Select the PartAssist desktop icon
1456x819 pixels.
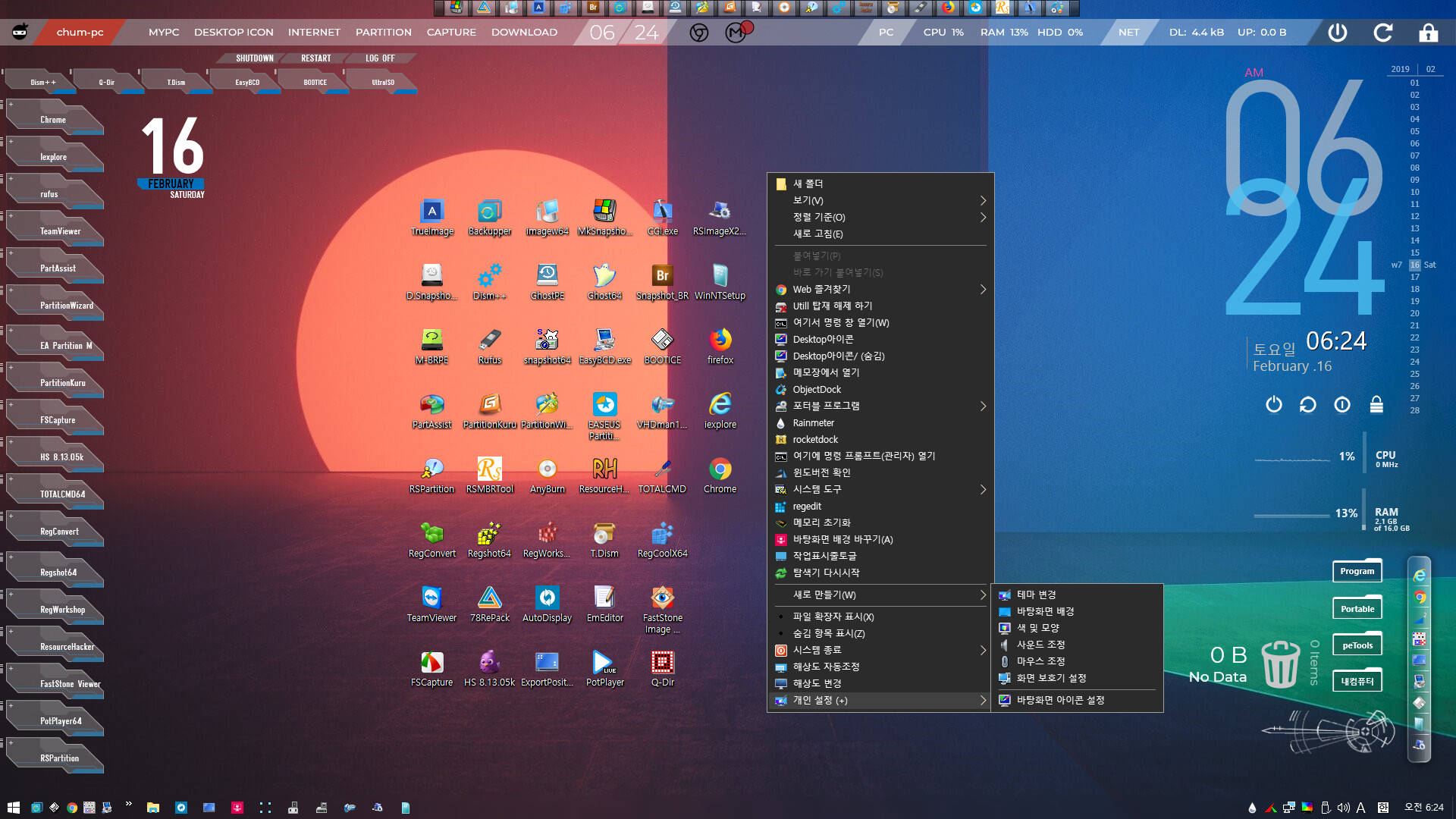[431, 411]
